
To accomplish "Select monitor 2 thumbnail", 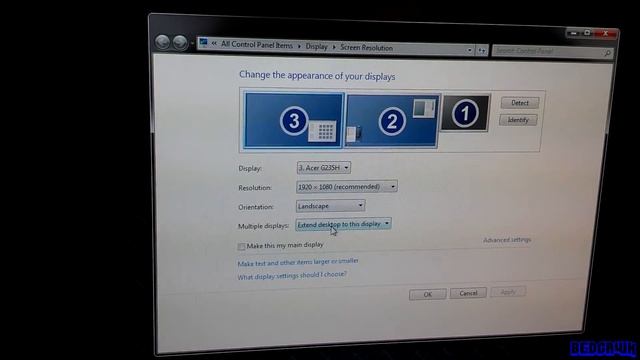I will point(392,120).
